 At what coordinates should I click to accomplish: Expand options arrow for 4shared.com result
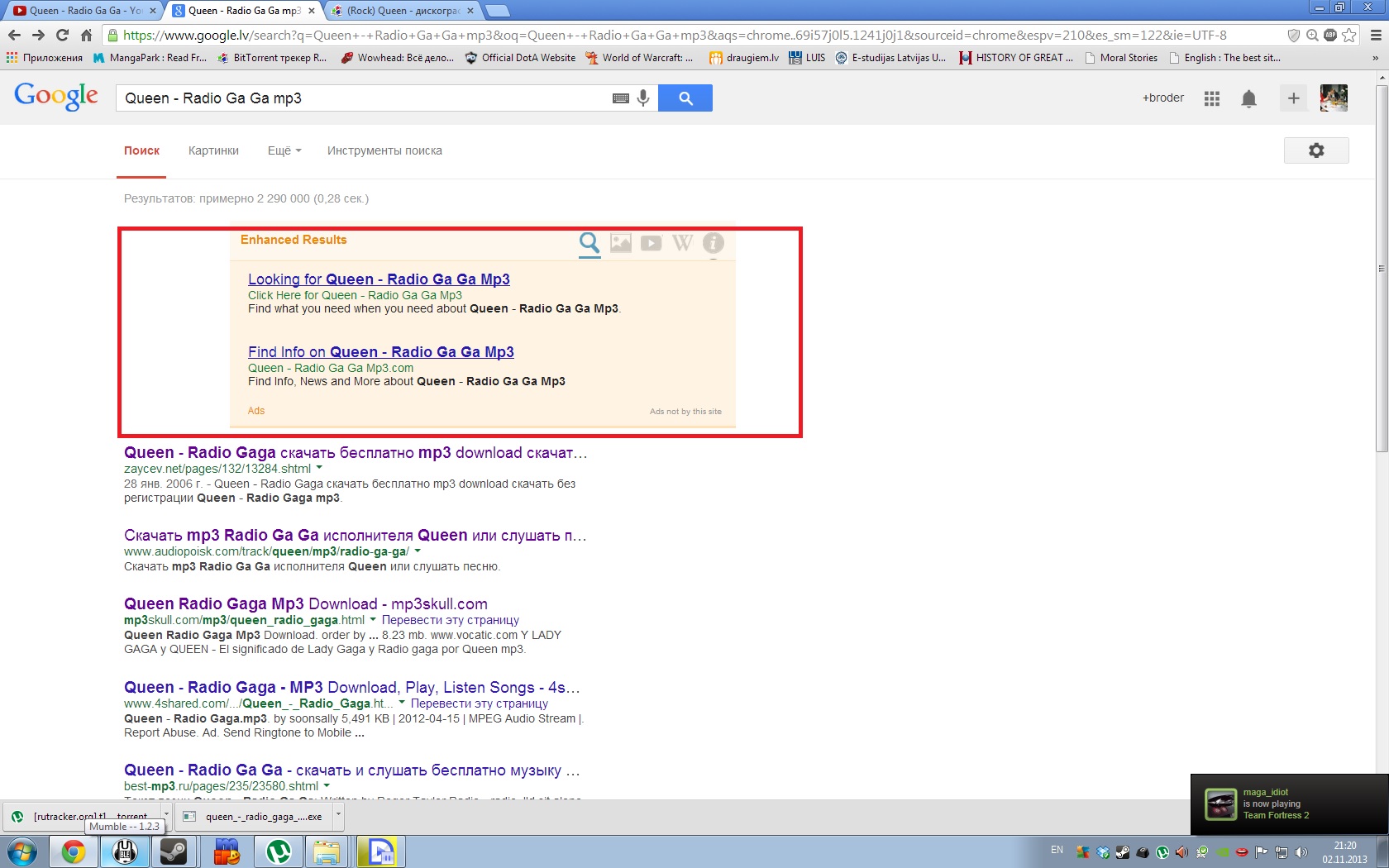tap(402, 703)
